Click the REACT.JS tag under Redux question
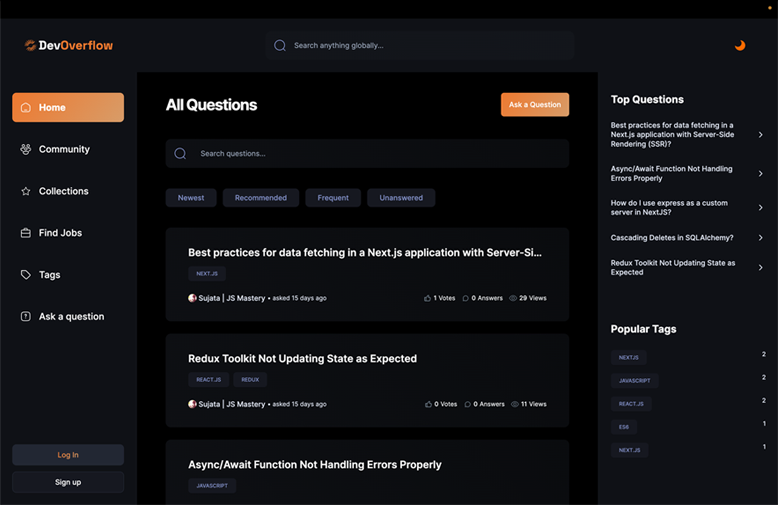Viewport: 778px width, 505px height. tap(208, 379)
